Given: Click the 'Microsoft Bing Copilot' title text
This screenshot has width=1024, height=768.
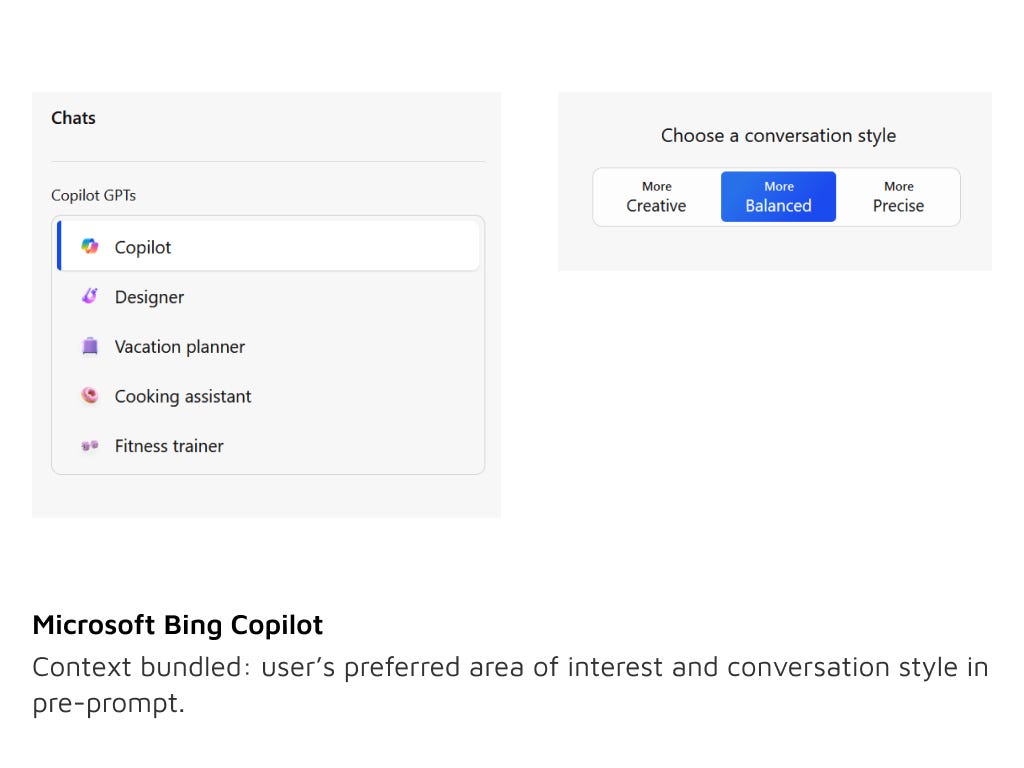Looking at the screenshot, I should [x=177, y=625].
